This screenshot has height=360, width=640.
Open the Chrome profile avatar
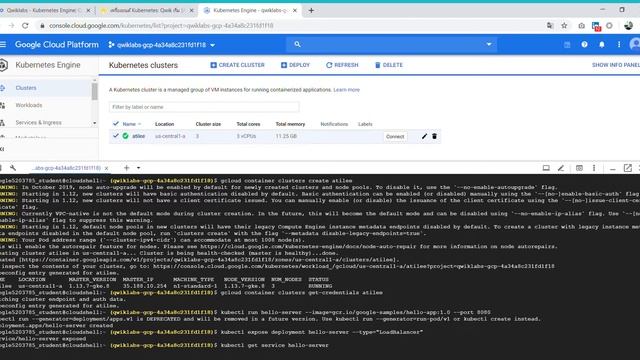tap(629, 25)
